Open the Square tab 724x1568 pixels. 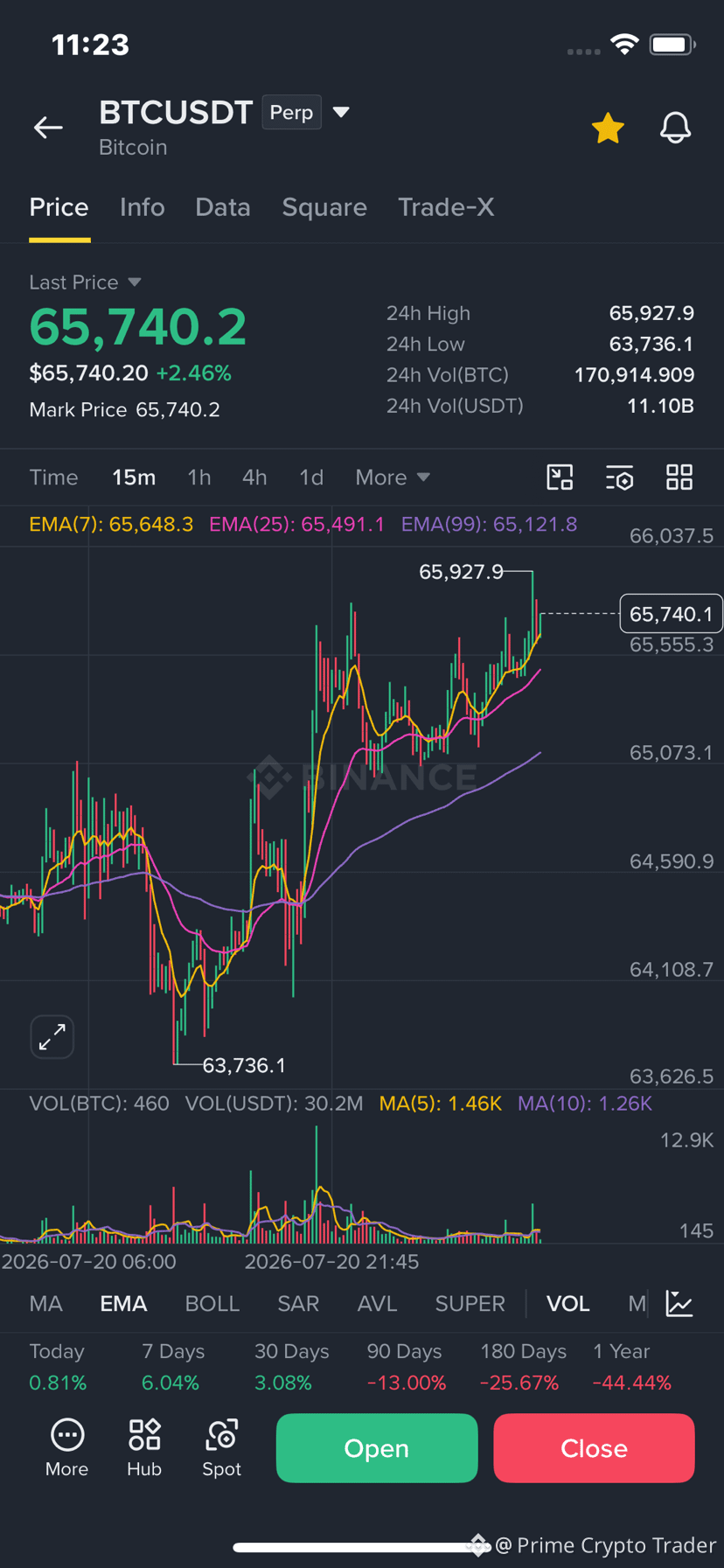[x=324, y=207]
